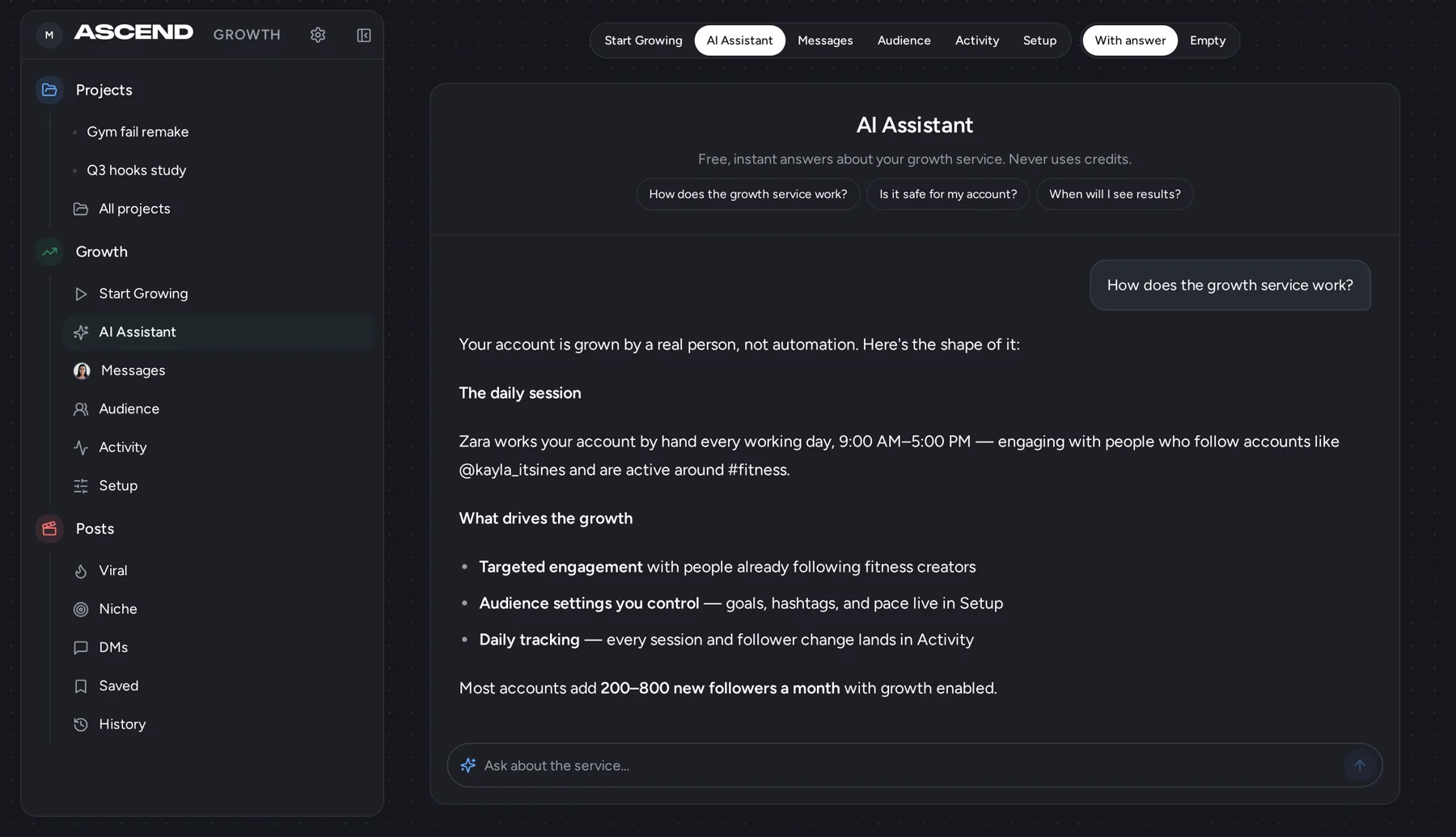1456x837 pixels.
Task: Click the DMs chat bubble icon
Action: (x=81, y=648)
